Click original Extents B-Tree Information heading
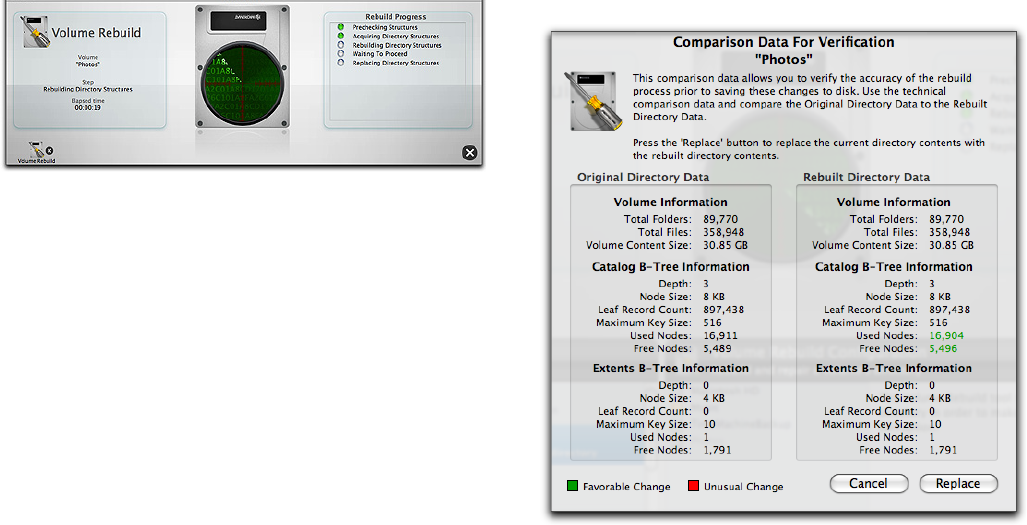Screen dimensions: 1027x525 click(671, 369)
